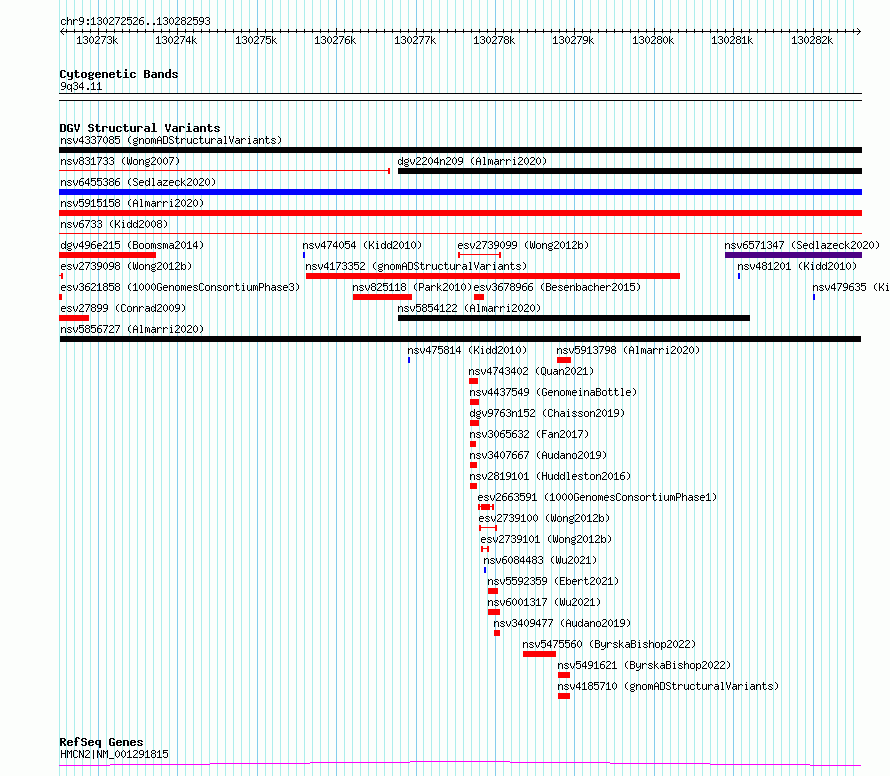Select the 9q34.11 band label
The width and height of the screenshot is (890, 776).
coord(81,86)
